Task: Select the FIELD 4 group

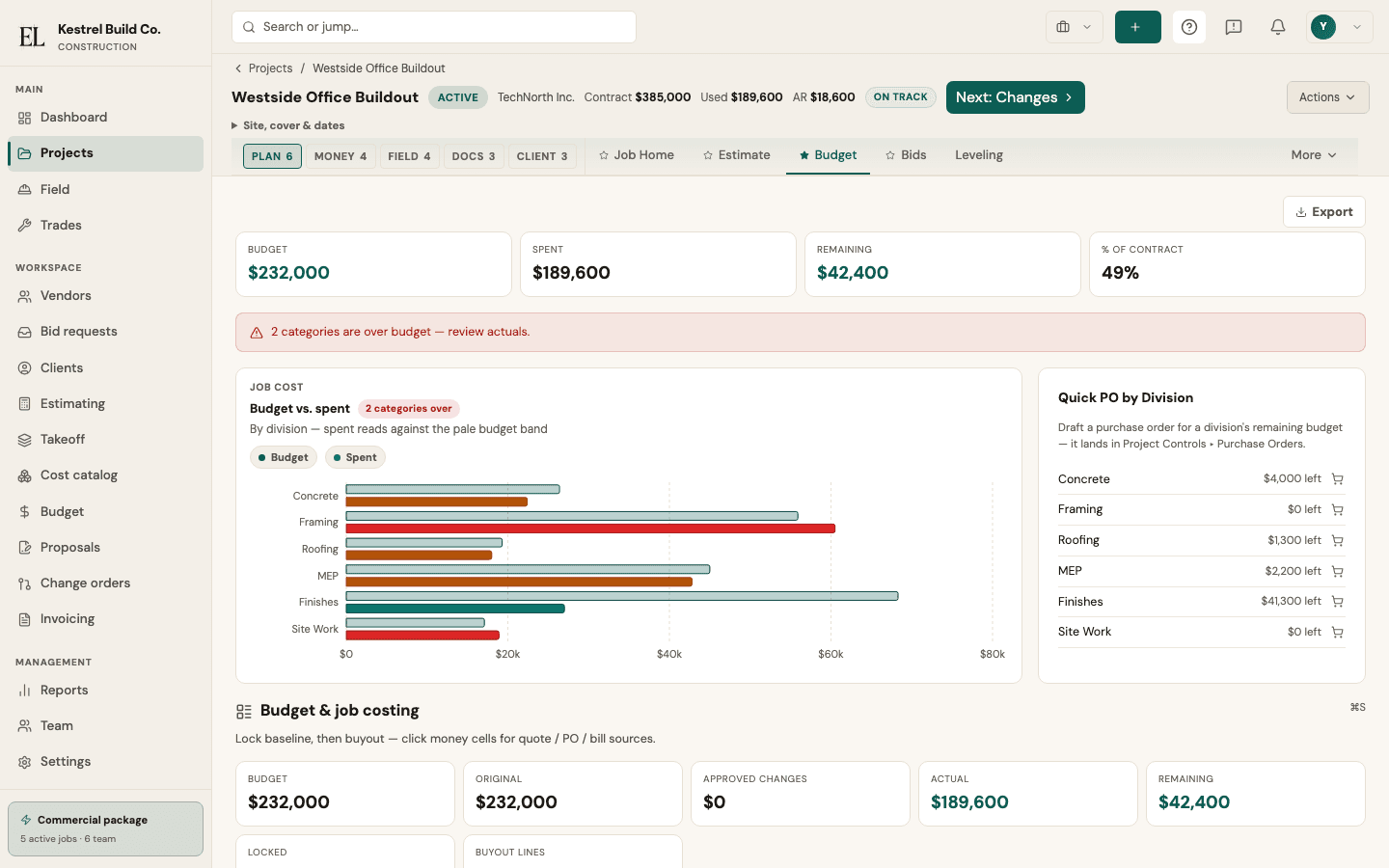Action: click(409, 156)
